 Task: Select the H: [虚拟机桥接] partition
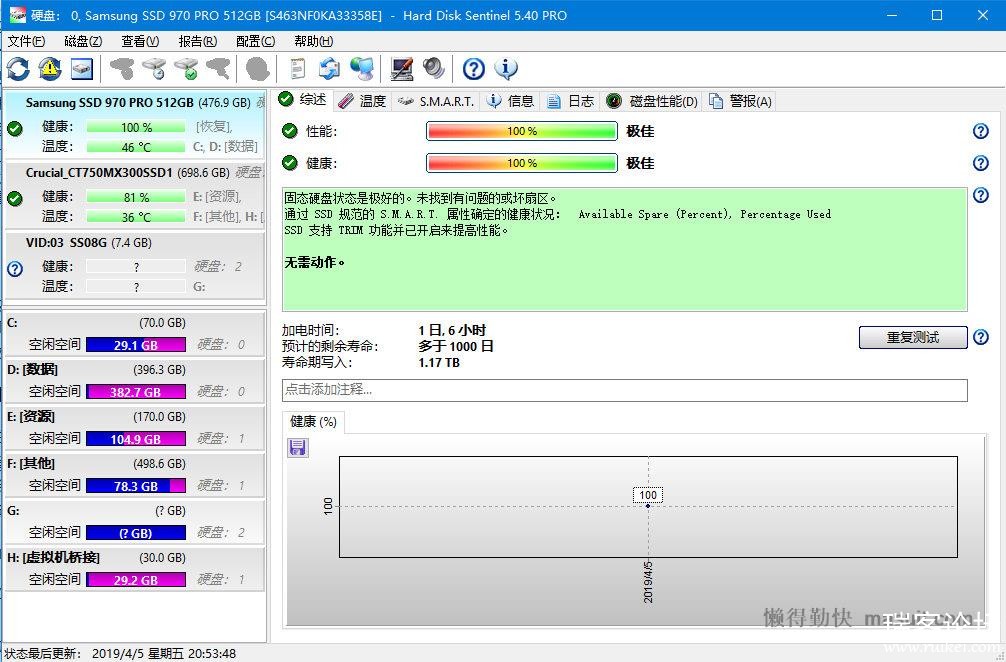(135, 568)
